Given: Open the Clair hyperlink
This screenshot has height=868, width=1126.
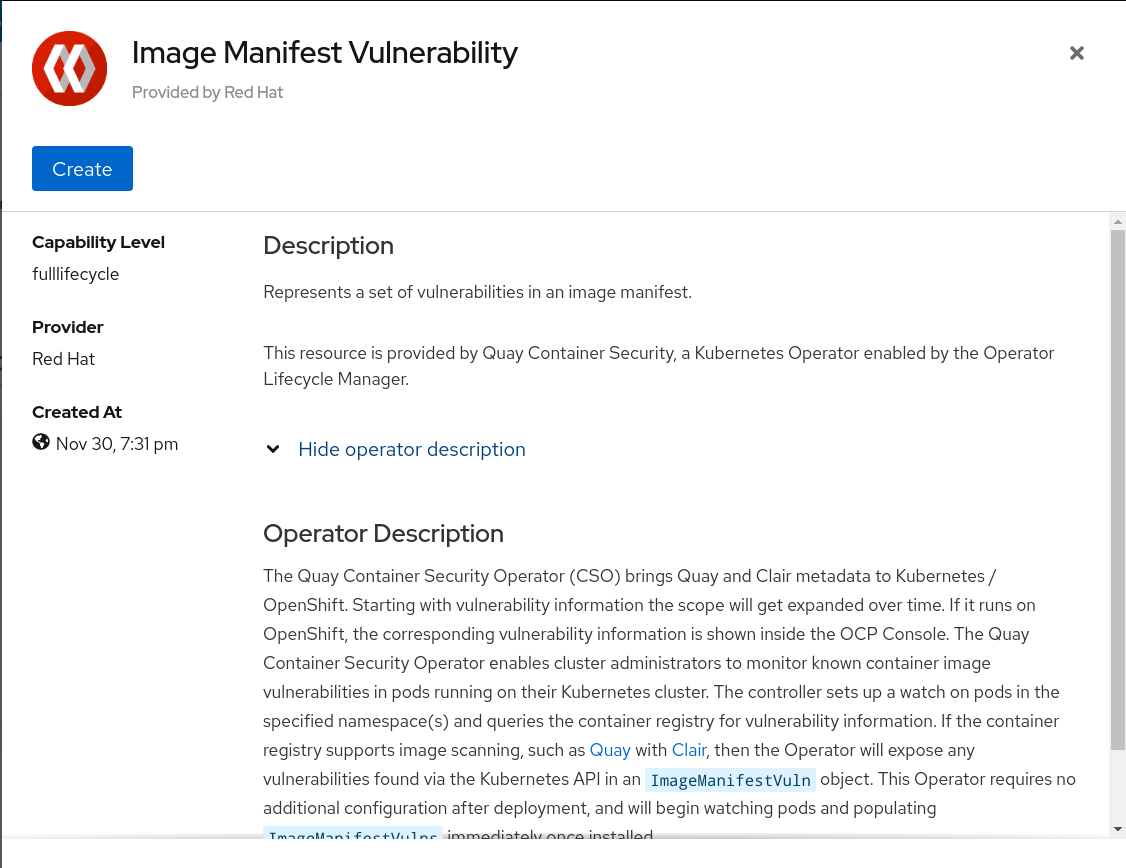Looking at the screenshot, I should point(689,750).
